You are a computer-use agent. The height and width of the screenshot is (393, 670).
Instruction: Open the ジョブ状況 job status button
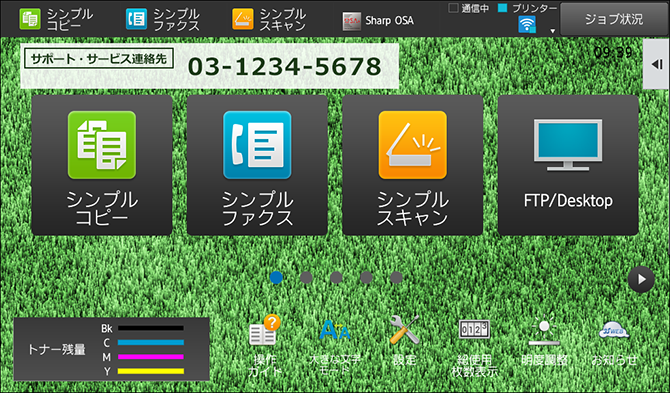(614, 19)
